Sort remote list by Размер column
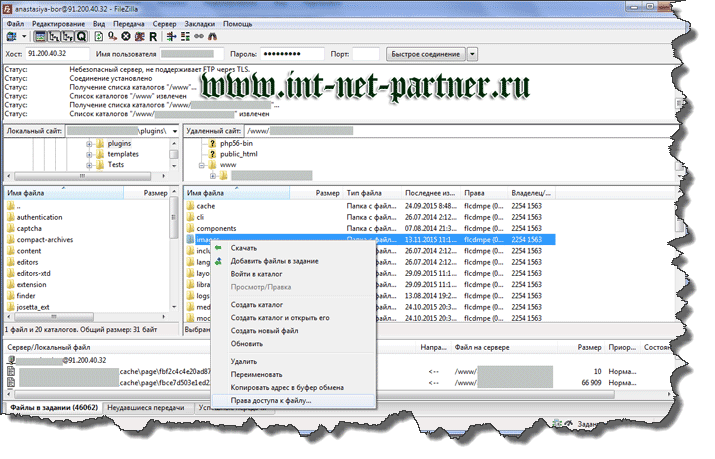 (316, 193)
